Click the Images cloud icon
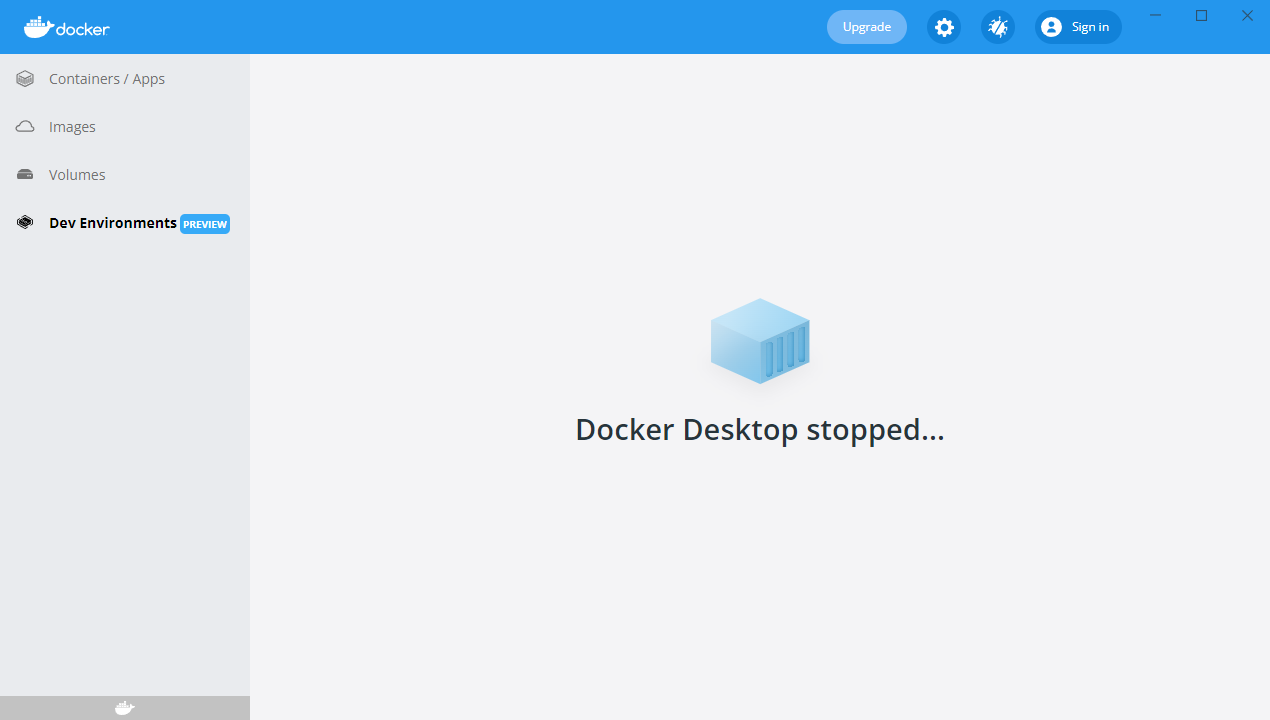Viewport: 1270px width, 720px height. click(x=25, y=127)
